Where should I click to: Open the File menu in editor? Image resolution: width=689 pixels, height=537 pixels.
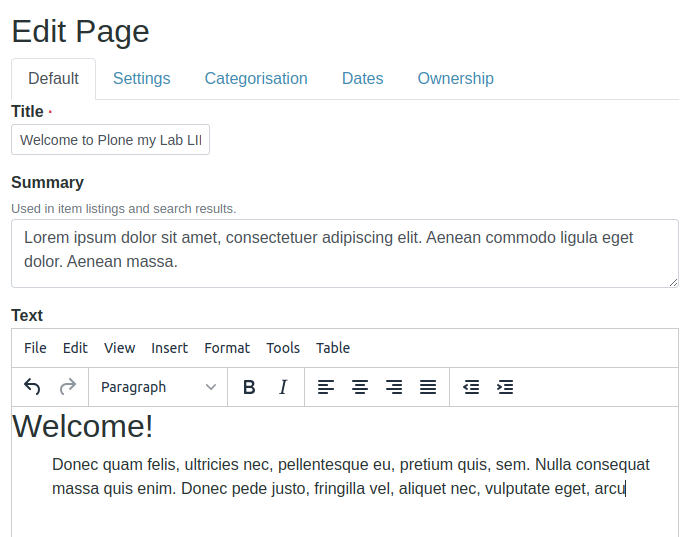click(35, 348)
